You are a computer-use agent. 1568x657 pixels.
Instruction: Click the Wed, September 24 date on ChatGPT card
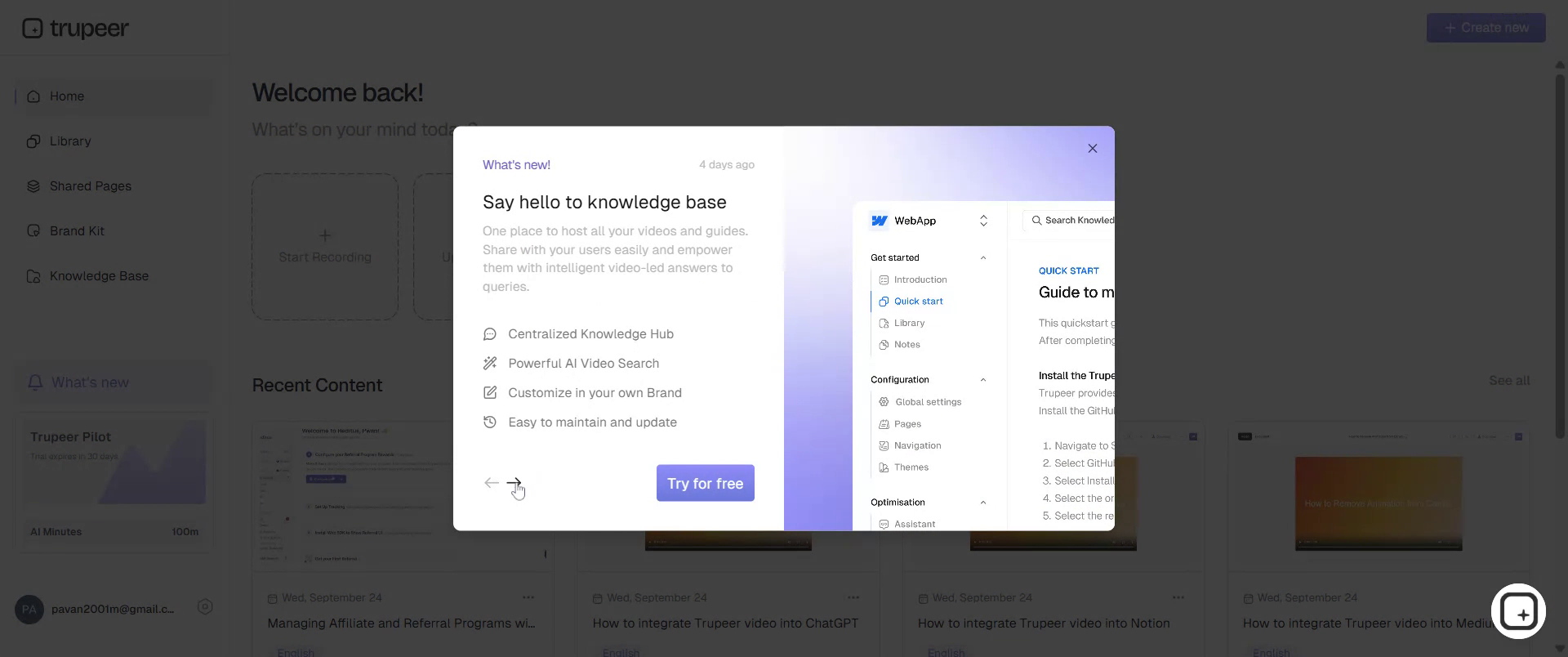pyautogui.click(x=649, y=598)
